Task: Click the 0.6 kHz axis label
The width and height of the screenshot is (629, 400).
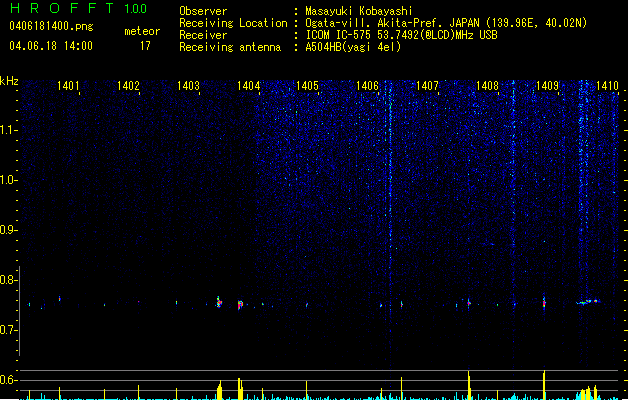Action: [x=8, y=380]
